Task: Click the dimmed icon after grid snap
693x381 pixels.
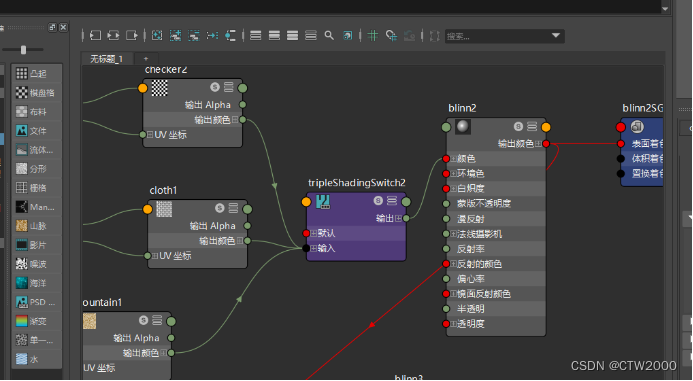Action: coord(410,35)
